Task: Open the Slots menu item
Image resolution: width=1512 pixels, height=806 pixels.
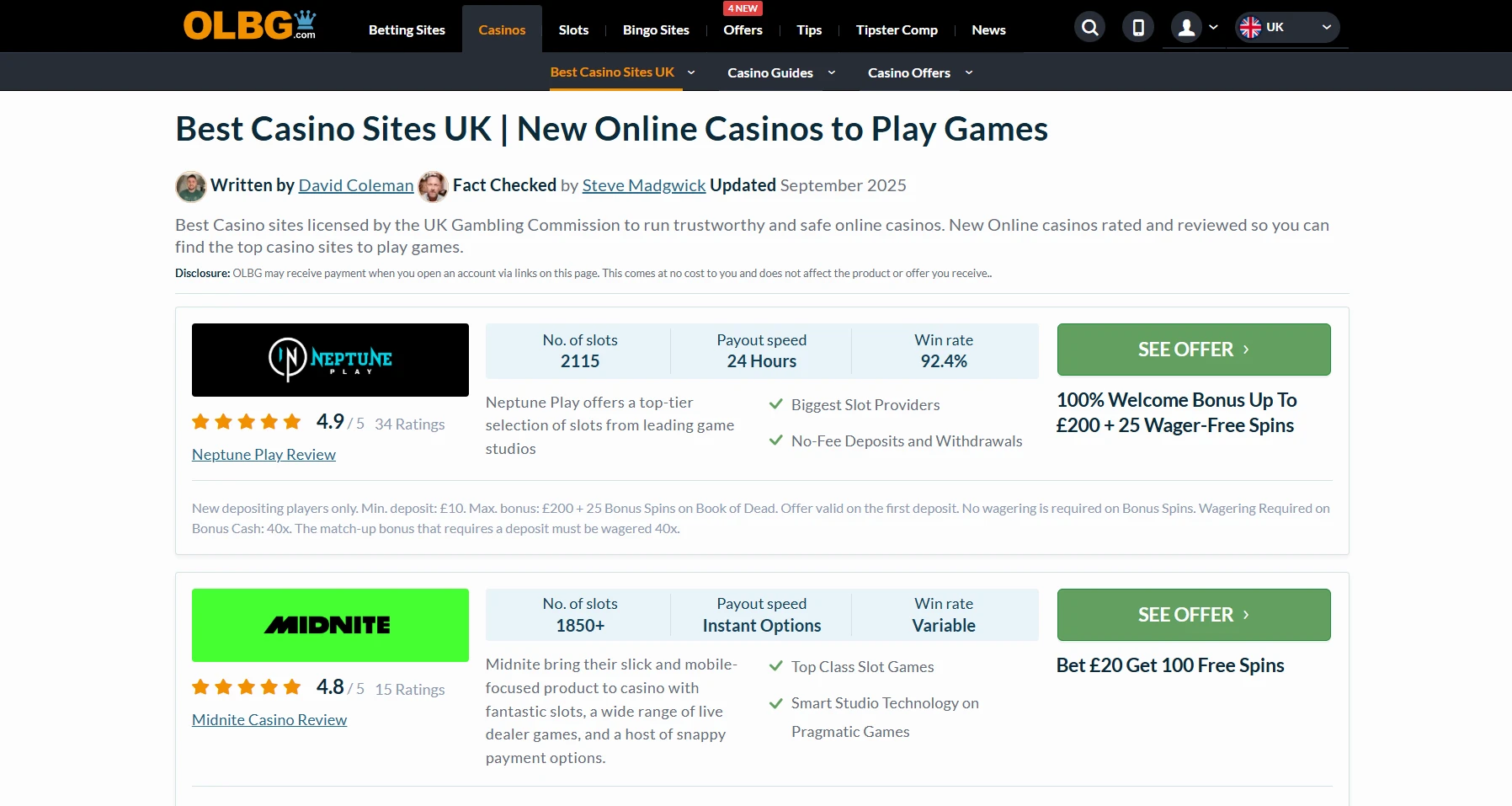Action: pos(573,30)
